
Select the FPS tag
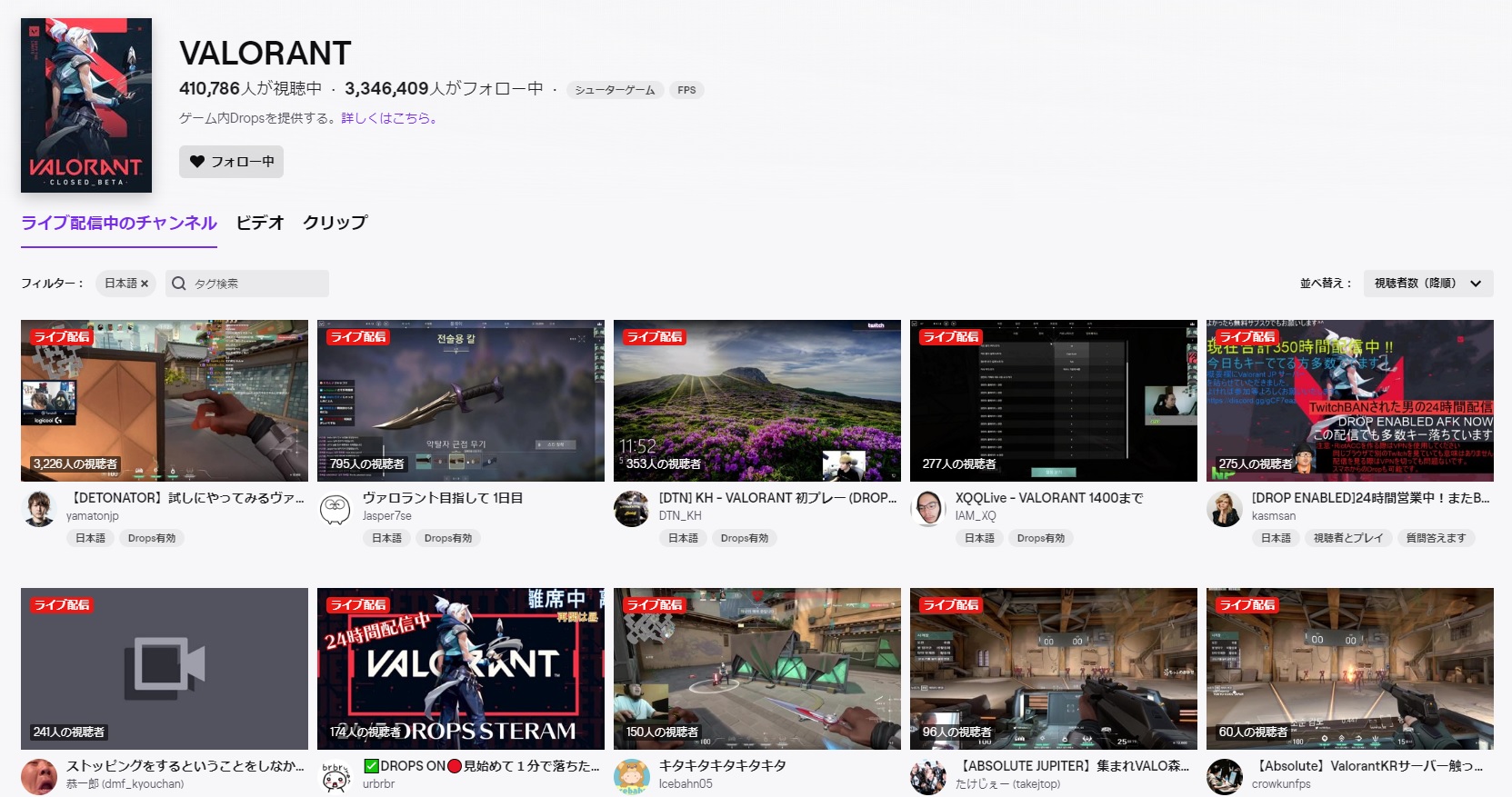tap(686, 90)
